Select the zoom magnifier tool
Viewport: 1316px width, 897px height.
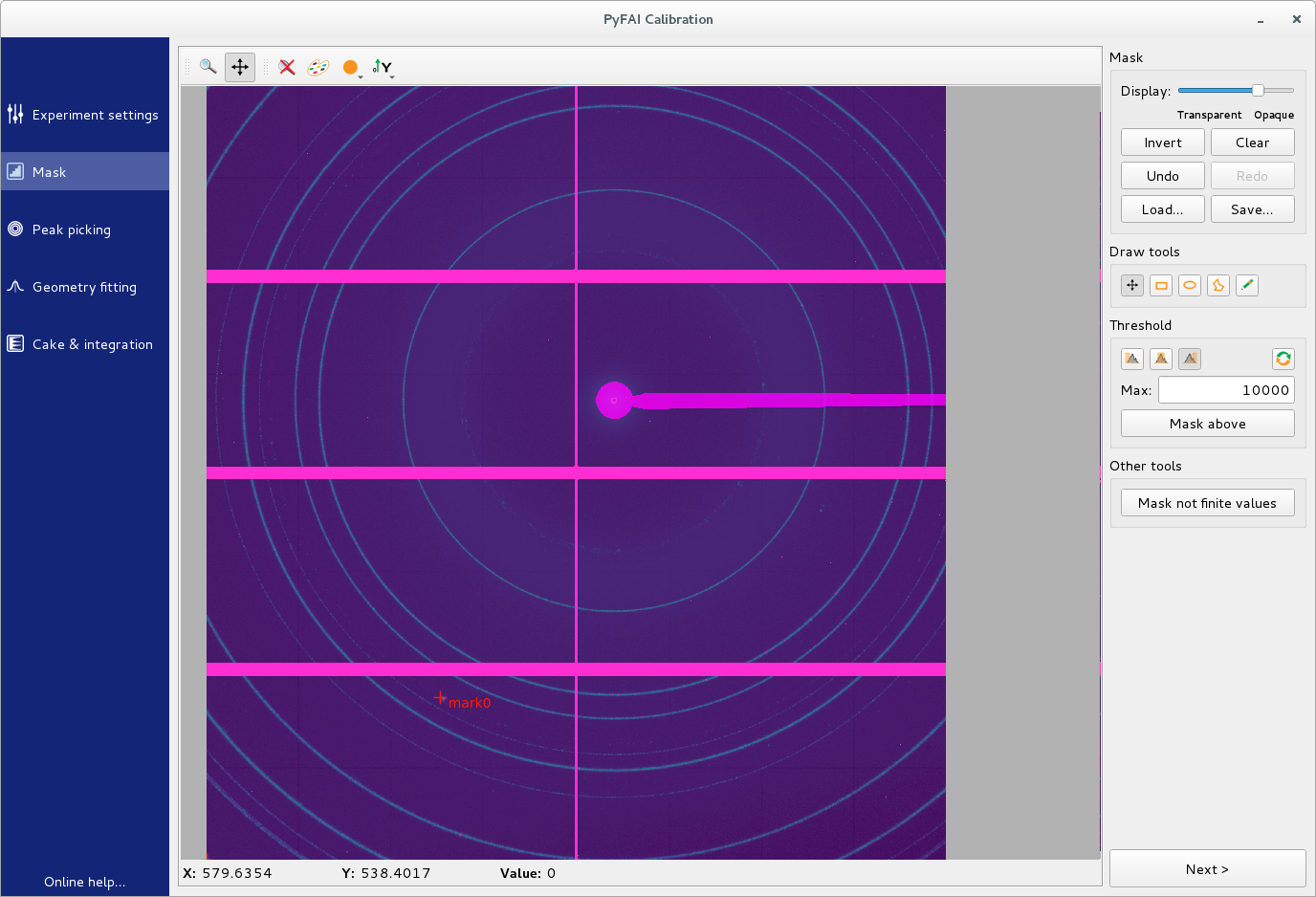(x=208, y=67)
